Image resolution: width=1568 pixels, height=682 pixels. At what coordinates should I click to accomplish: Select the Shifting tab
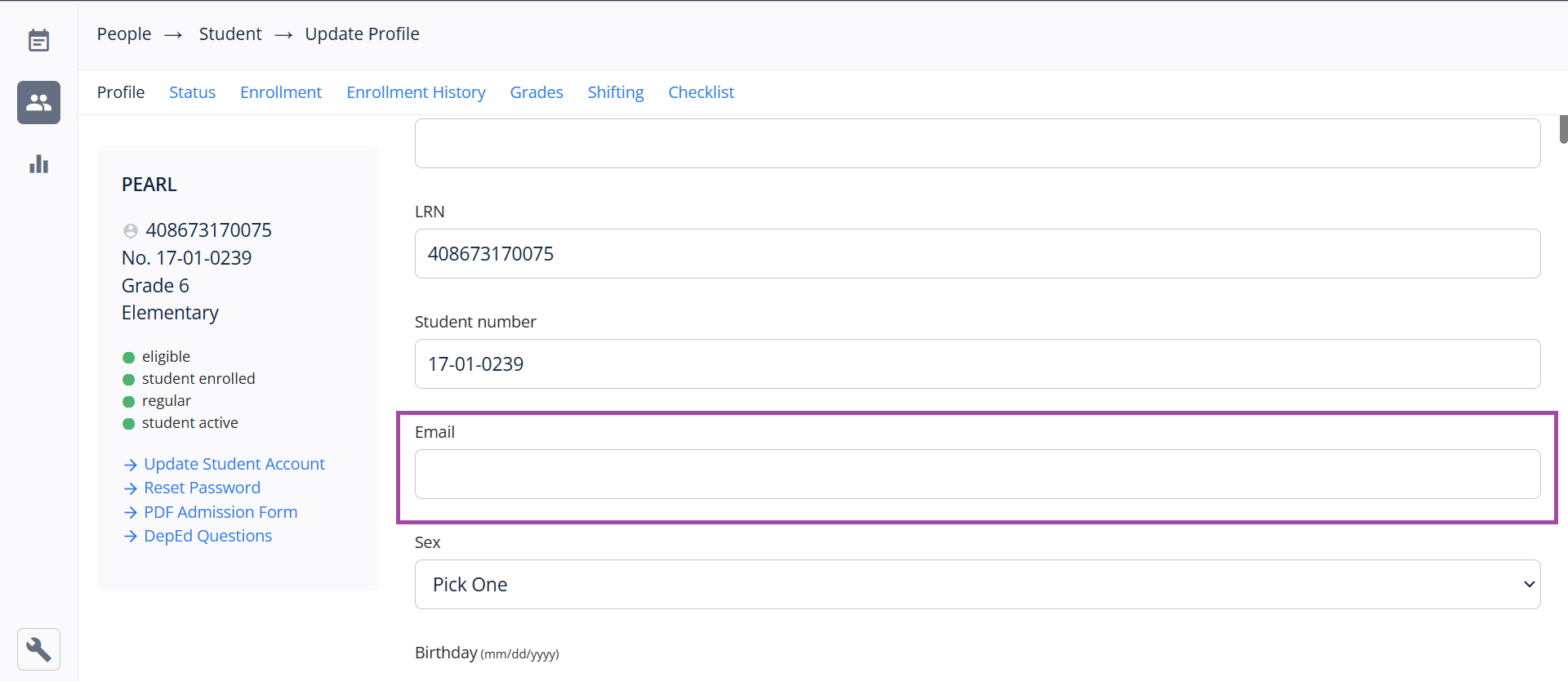coord(616,92)
